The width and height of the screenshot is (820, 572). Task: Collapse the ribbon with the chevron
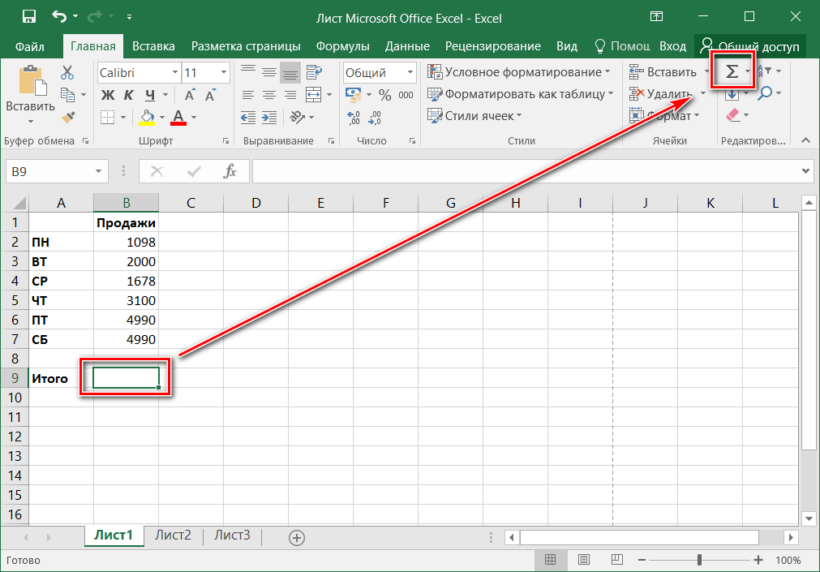coord(806,140)
